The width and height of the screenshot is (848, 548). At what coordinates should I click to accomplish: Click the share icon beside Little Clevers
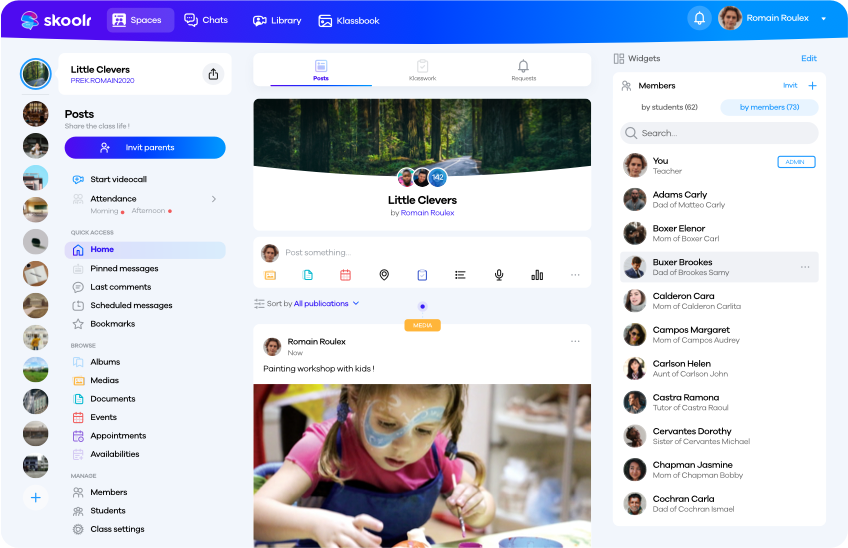pos(213,74)
